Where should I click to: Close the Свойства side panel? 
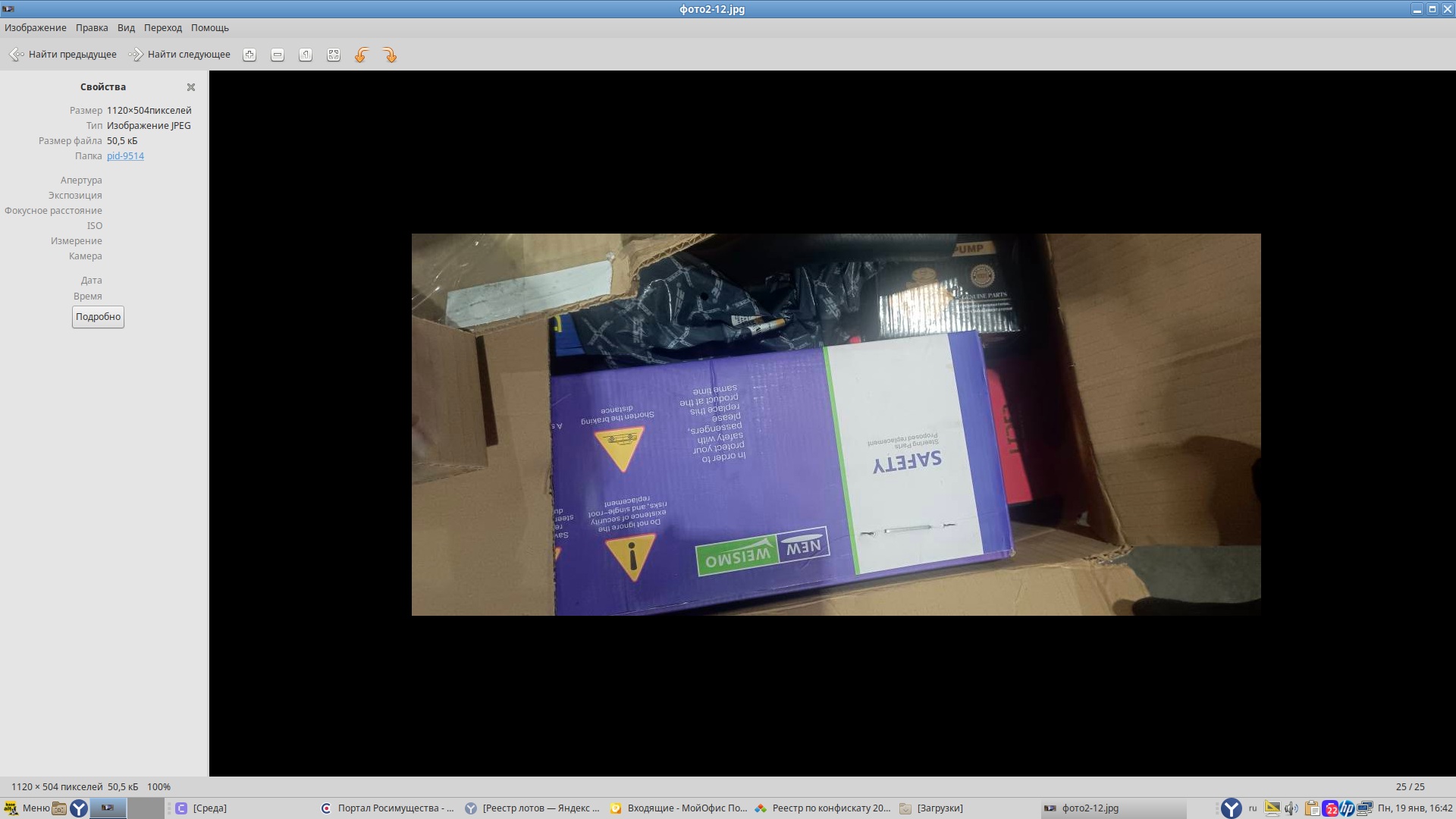(191, 87)
